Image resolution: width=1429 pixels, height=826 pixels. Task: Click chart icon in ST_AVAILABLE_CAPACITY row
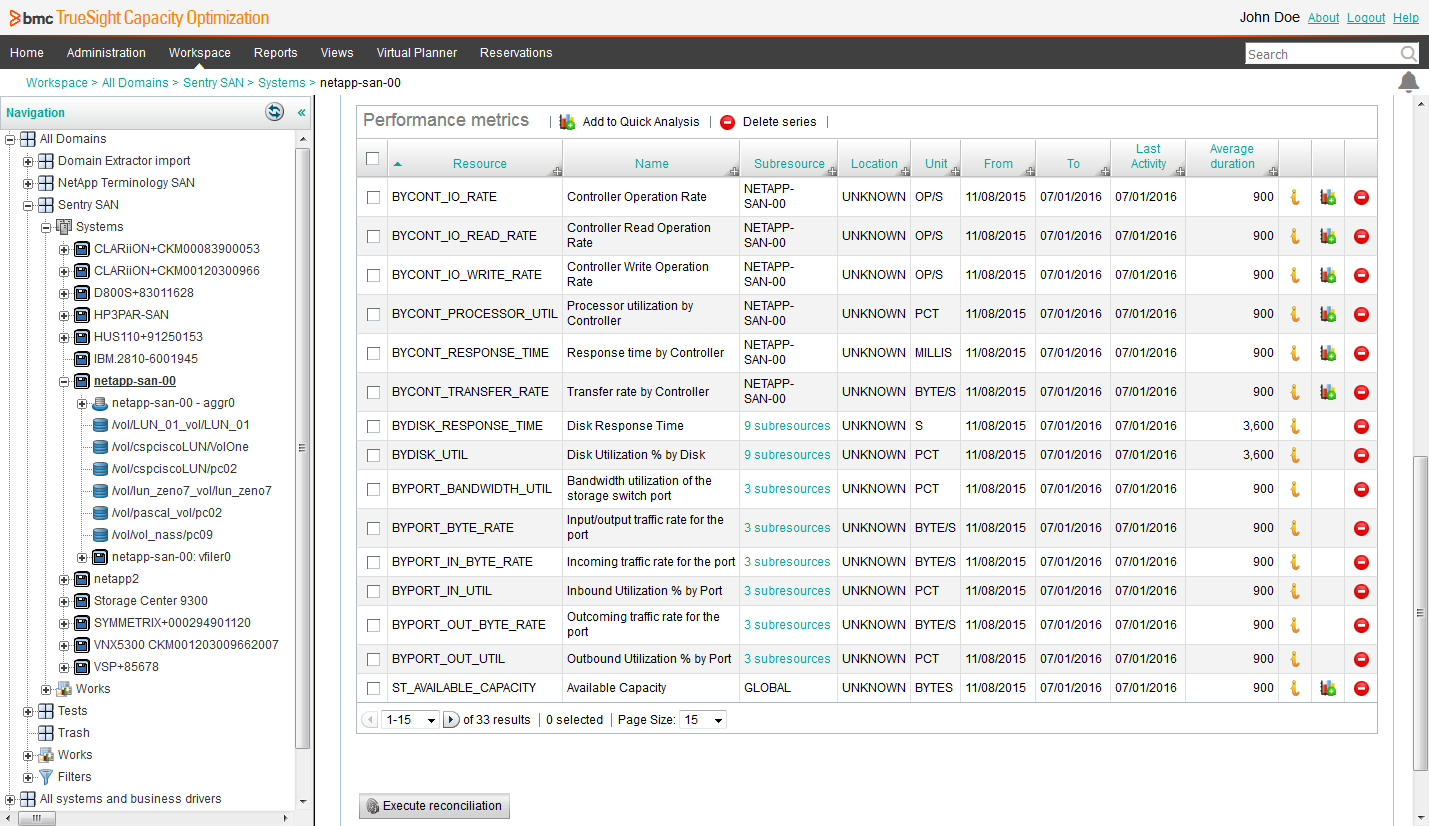[x=1328, y=688]
